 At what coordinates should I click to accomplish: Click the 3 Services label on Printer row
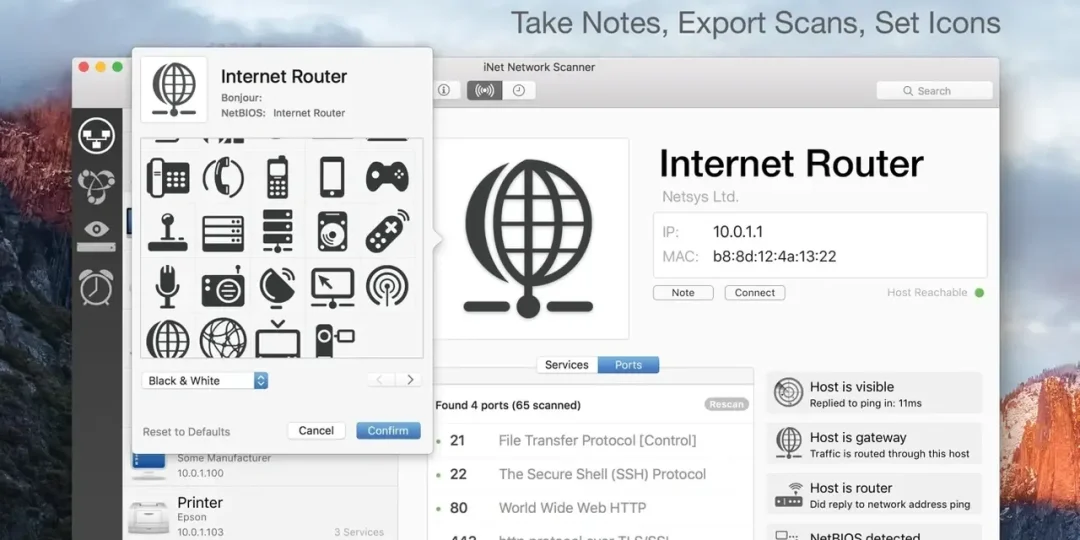tap(359, 532)
